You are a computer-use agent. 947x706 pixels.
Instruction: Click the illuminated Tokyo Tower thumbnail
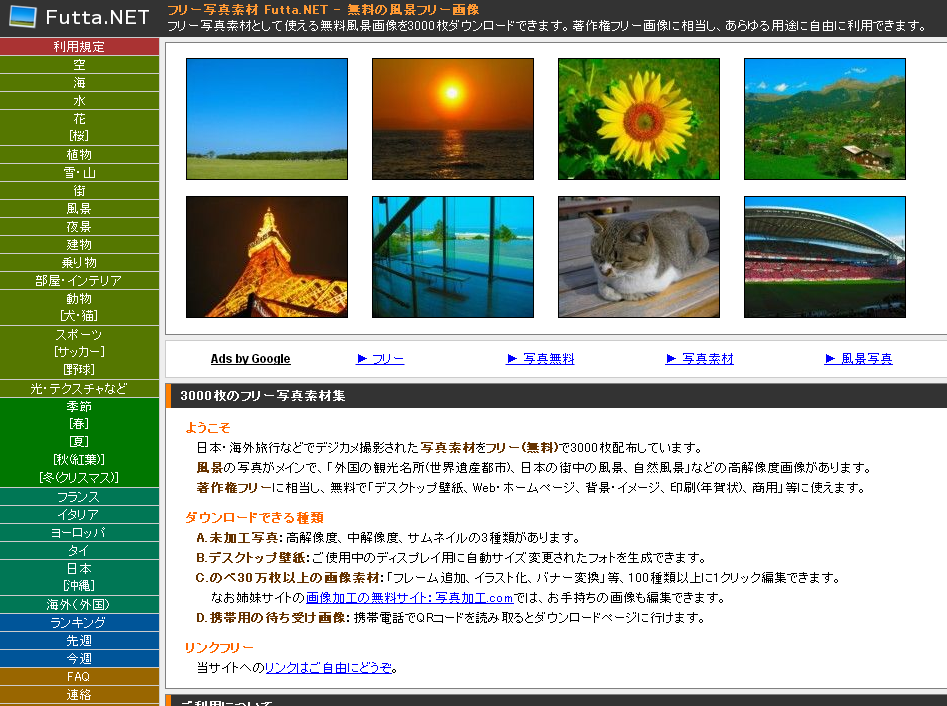tap(267, 257)
